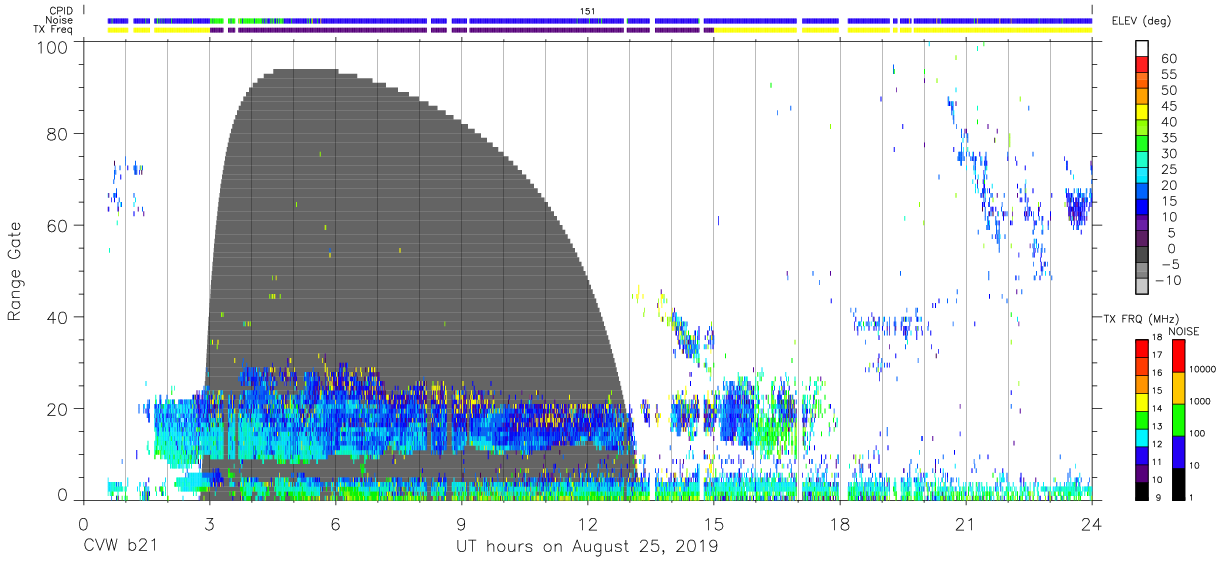
Task: Click the black bottom segment of TX FRQ colorbar
Action: [x=1142, y=491]
